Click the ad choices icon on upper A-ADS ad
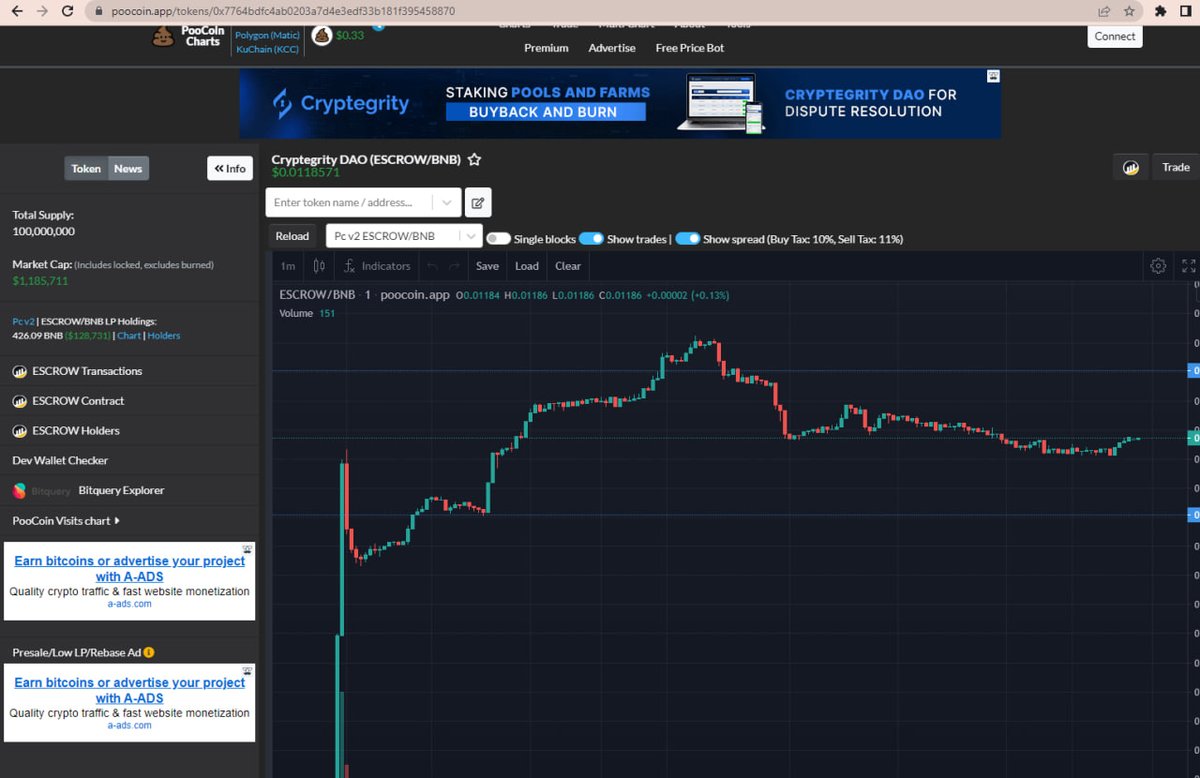This screenshot has height=778, width=1200. click(249, 549)
